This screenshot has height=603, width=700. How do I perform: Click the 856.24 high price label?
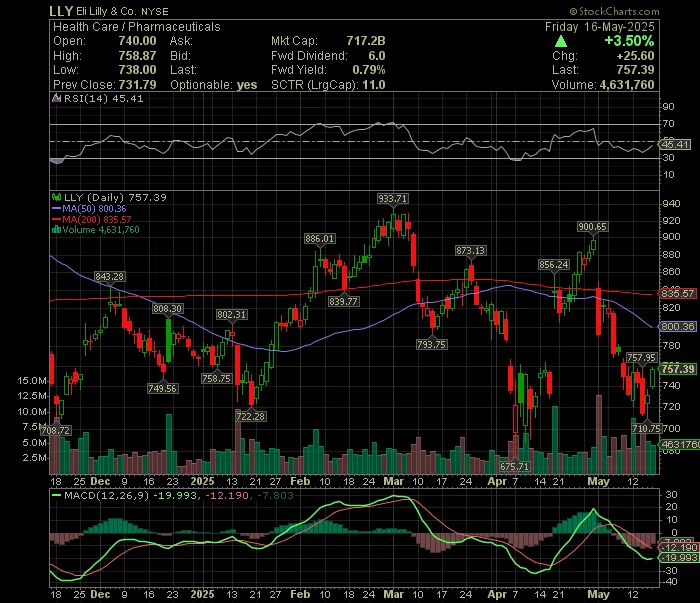(554, 265)
